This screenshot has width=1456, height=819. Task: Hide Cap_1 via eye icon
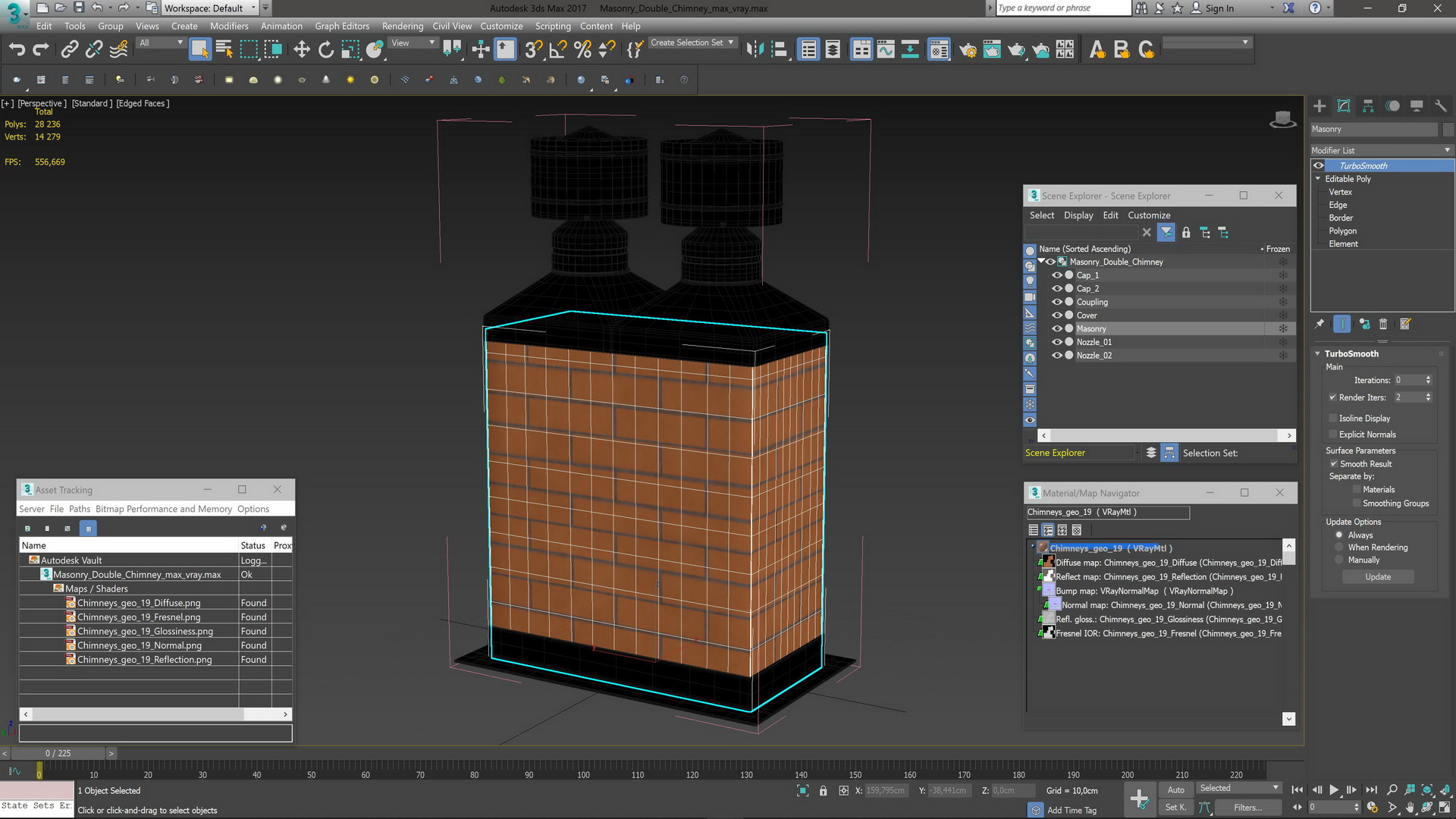(1056, 275)
